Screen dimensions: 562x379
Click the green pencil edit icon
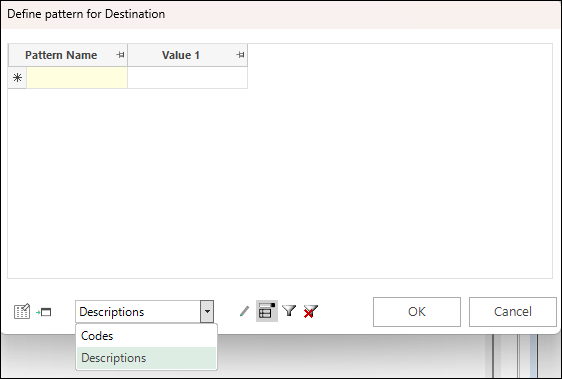[244, 311]
